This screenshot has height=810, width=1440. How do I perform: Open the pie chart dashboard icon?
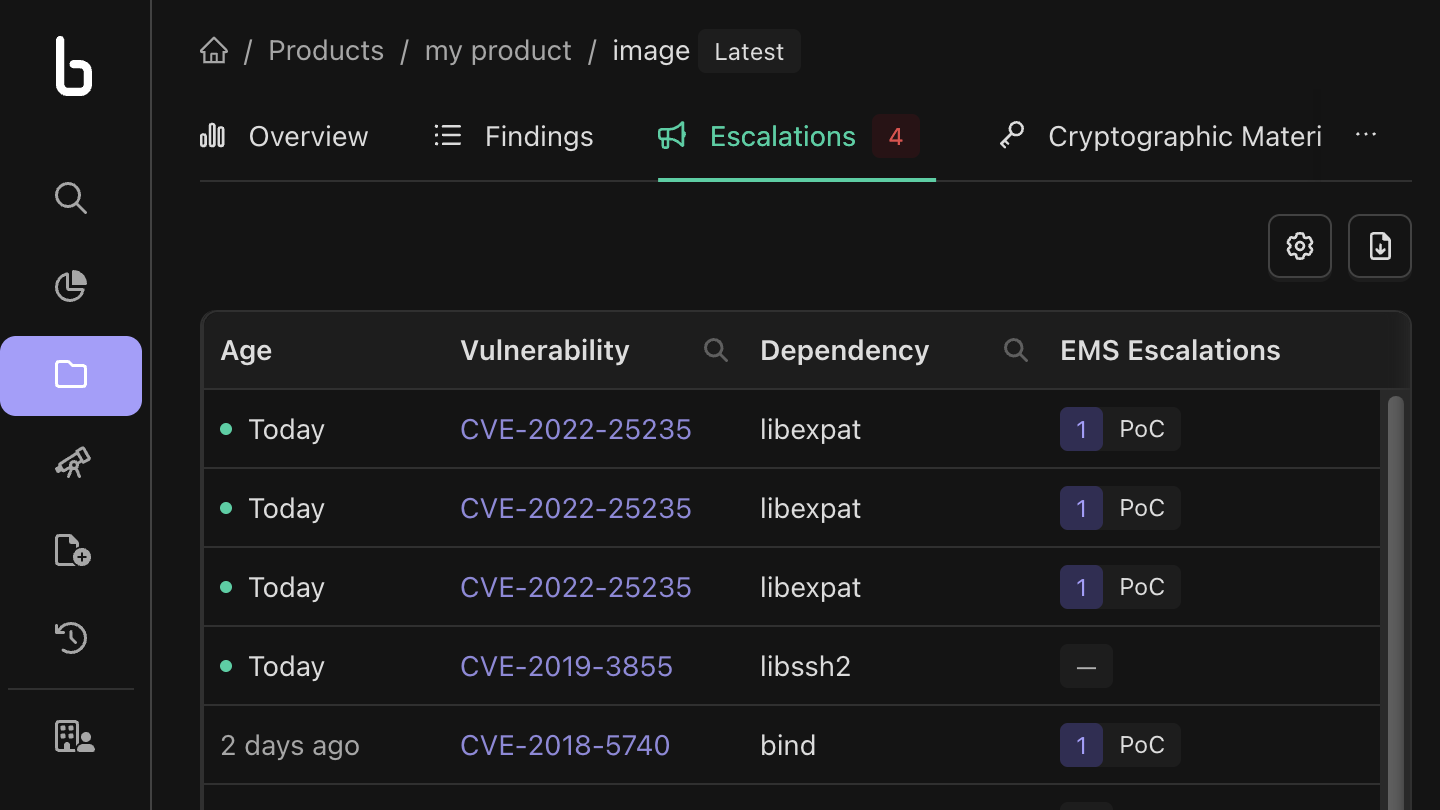tap(71, 286)
